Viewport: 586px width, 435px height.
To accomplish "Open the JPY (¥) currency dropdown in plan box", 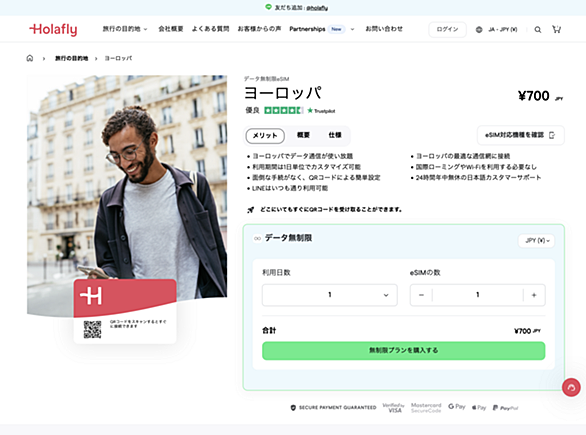I will coord(537,241).
